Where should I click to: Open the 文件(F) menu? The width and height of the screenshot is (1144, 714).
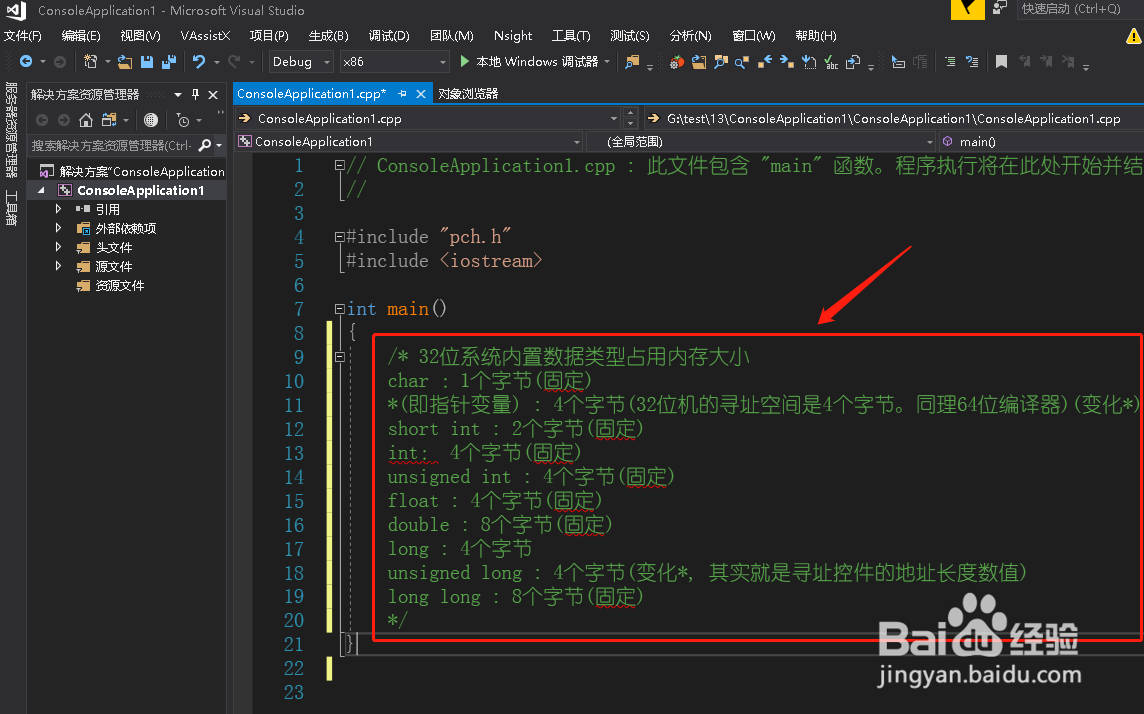pyautogui.click(x=23, y=36)
